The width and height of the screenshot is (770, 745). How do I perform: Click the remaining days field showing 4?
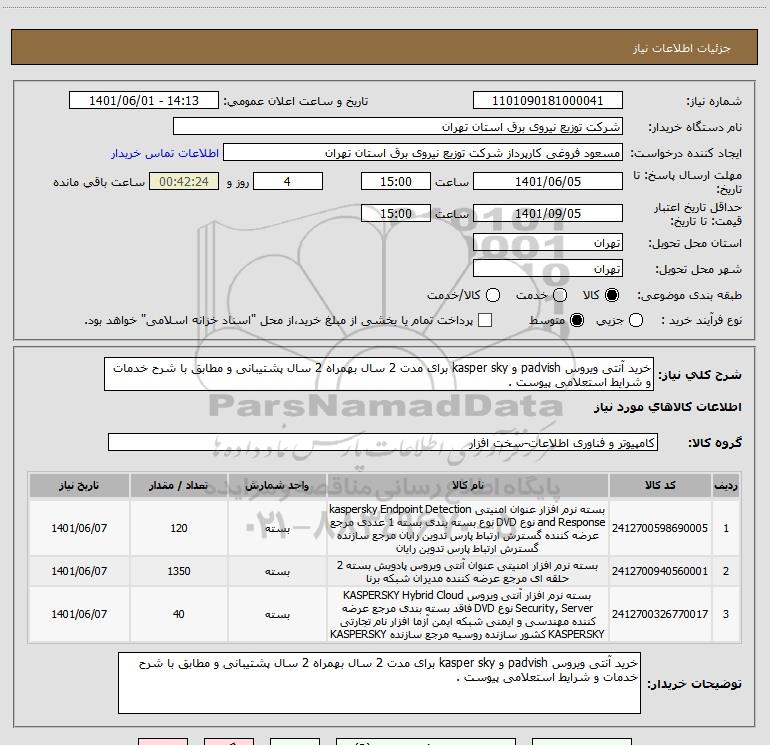(x=288, y=181)
